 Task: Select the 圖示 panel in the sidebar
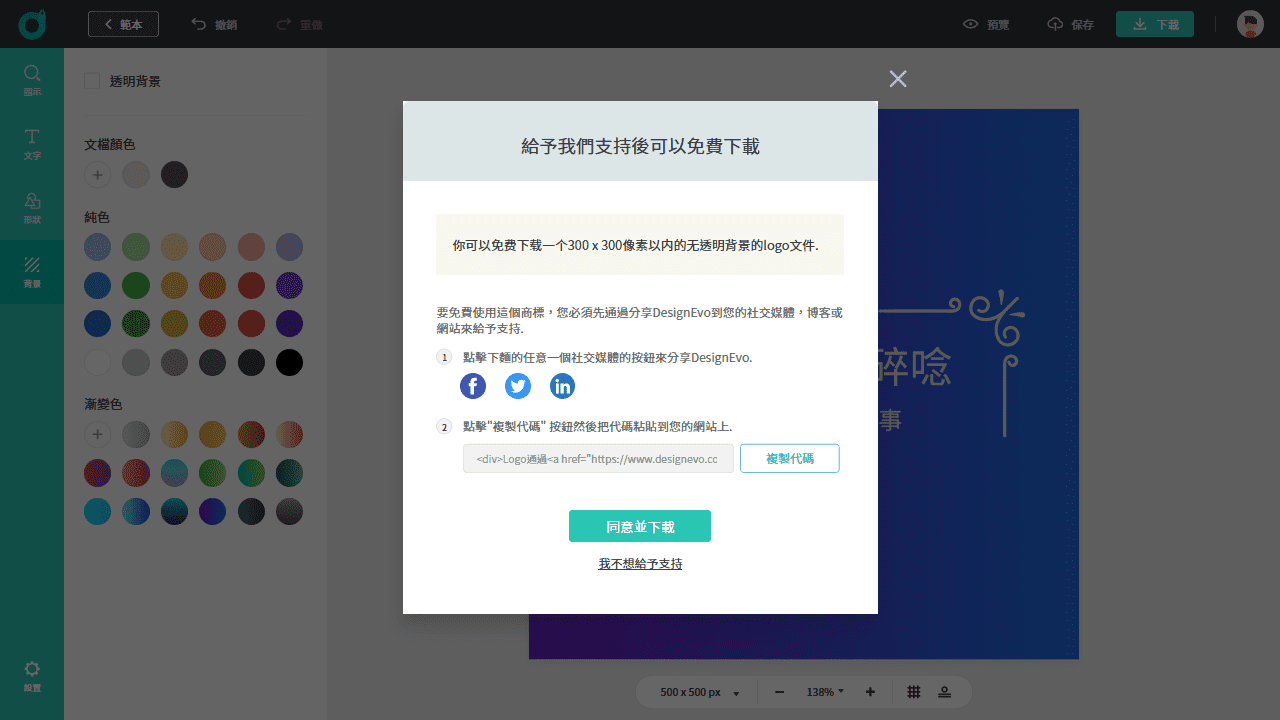click(32, 80)
